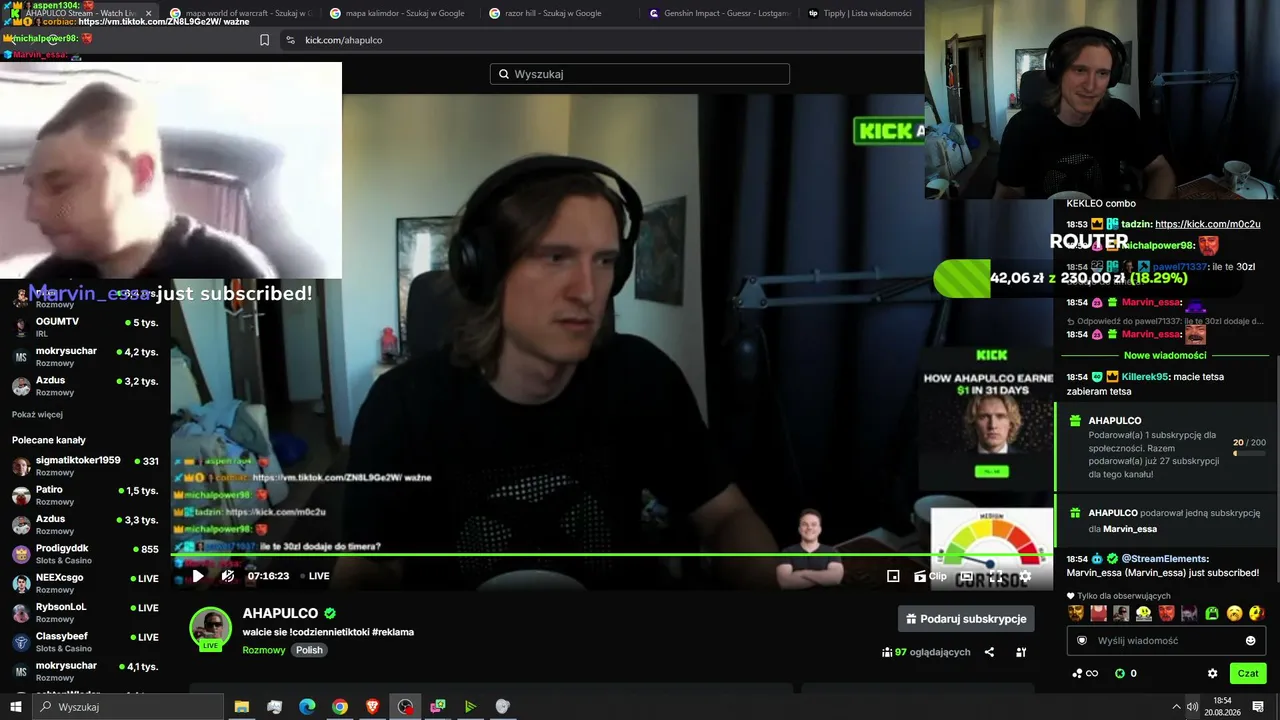Open Patiro recommended channel

coord(85,495)
